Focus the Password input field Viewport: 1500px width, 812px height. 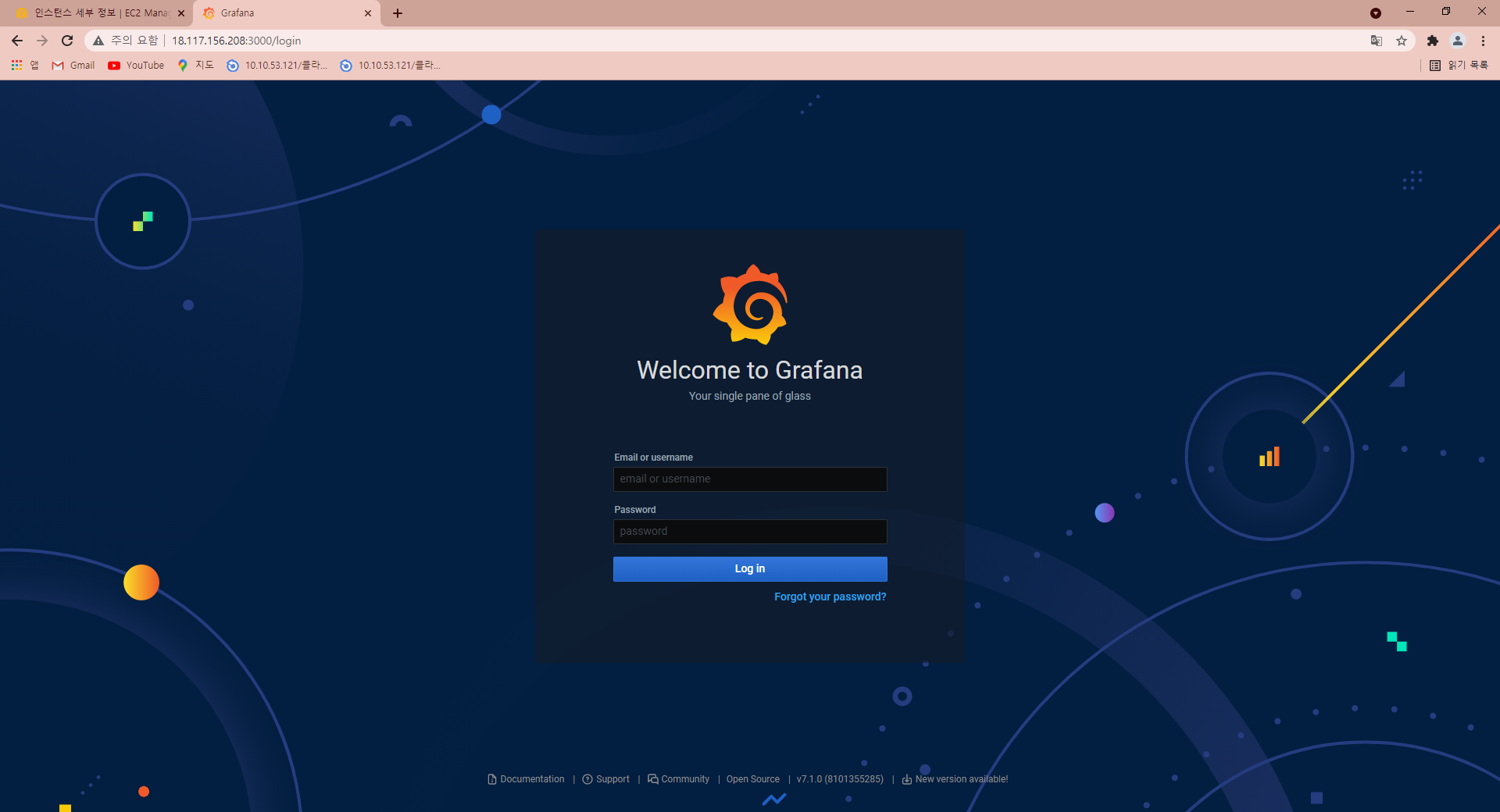pos(750,532)
